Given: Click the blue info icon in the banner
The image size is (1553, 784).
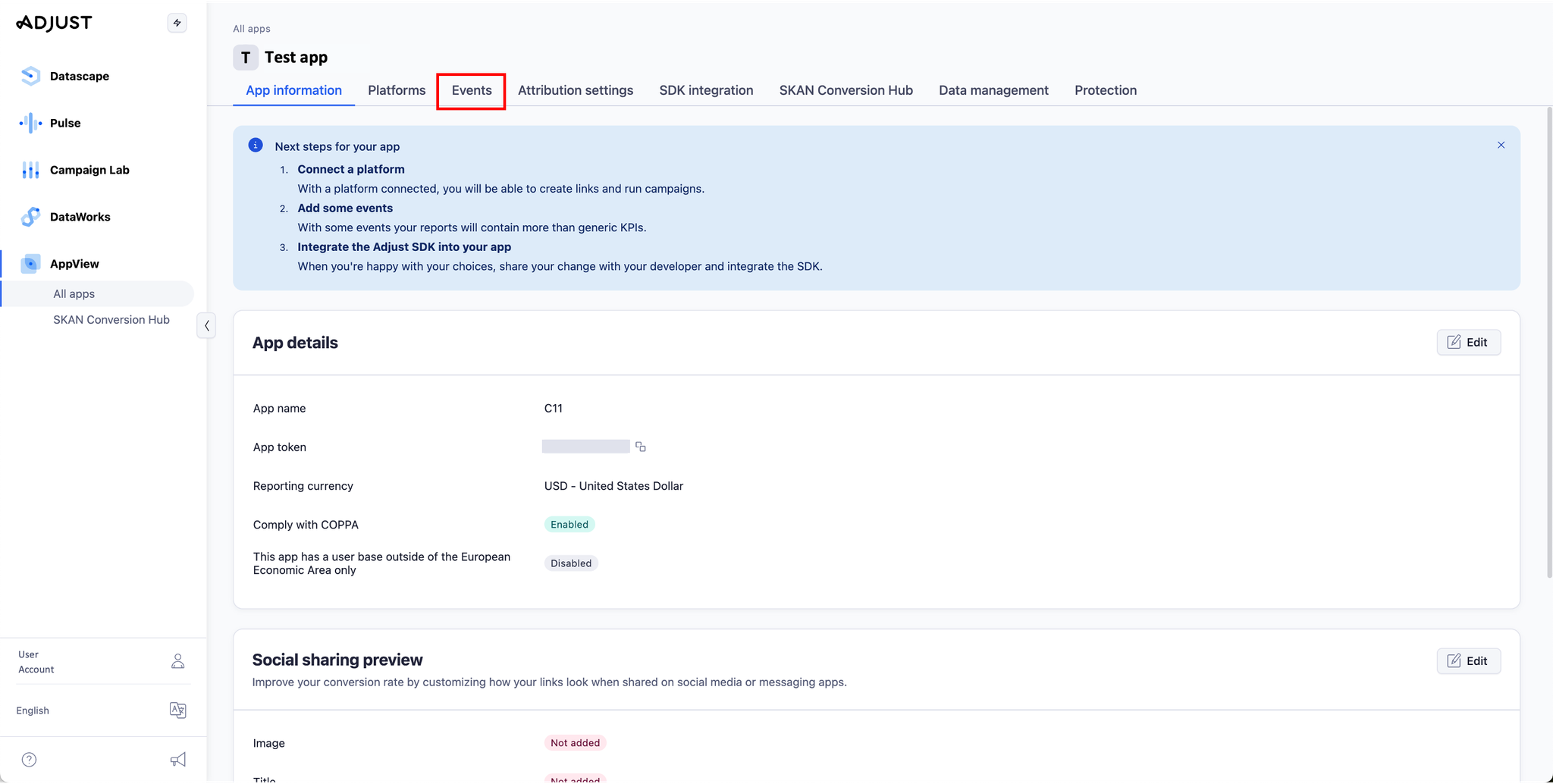Looking at the screenshot, I should coord(256,146).
